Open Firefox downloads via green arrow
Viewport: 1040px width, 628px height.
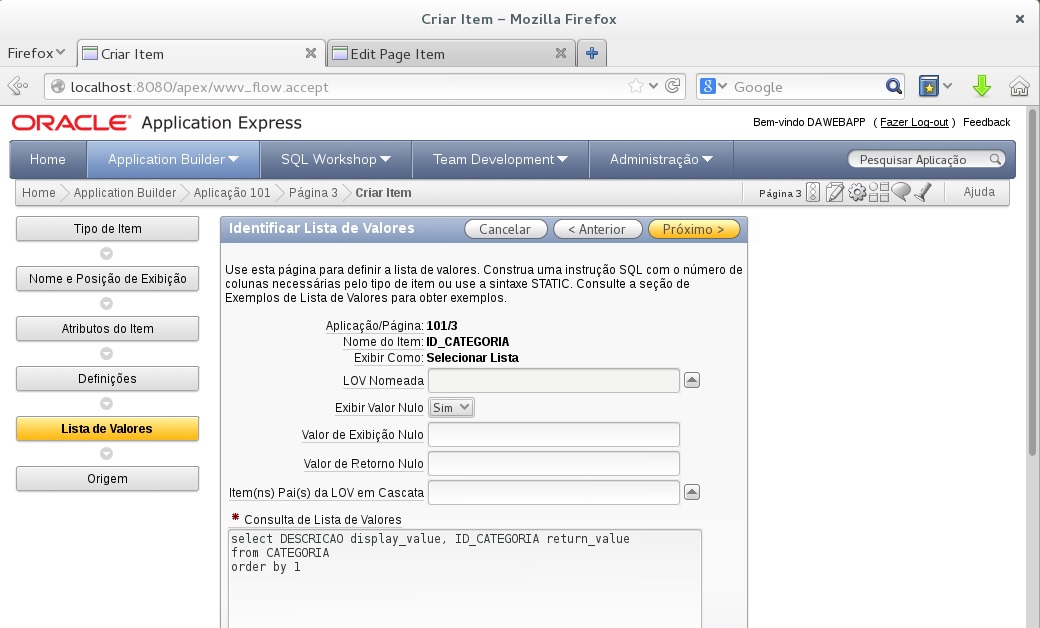(981, 87)
